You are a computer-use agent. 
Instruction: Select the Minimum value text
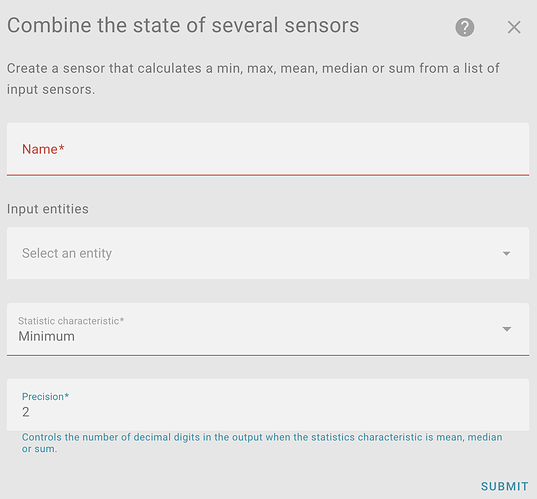pos(46,336)
